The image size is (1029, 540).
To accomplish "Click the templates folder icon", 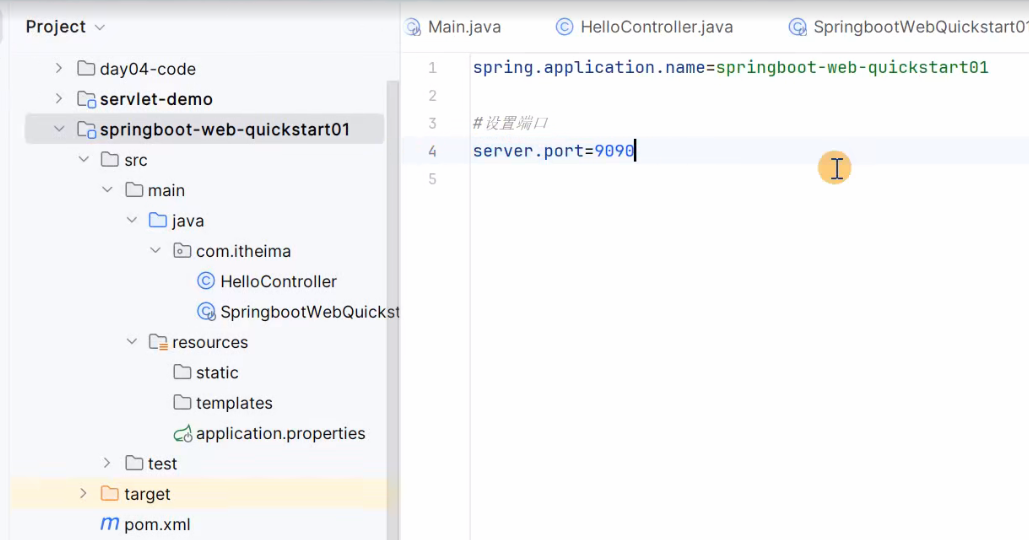I will point(182,402).
